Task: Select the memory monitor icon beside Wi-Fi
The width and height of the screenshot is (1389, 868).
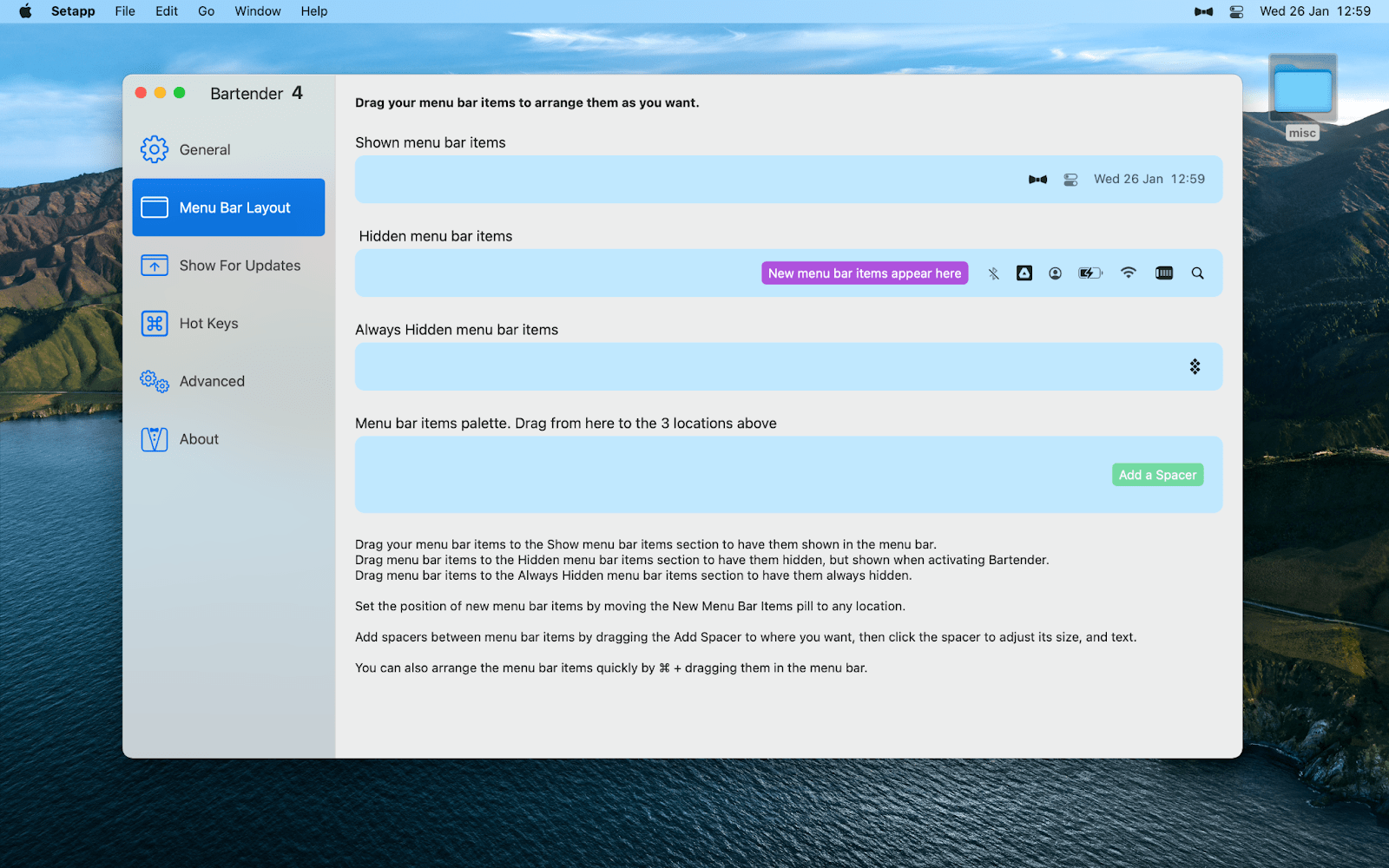Action: (x=1164, y=273)
